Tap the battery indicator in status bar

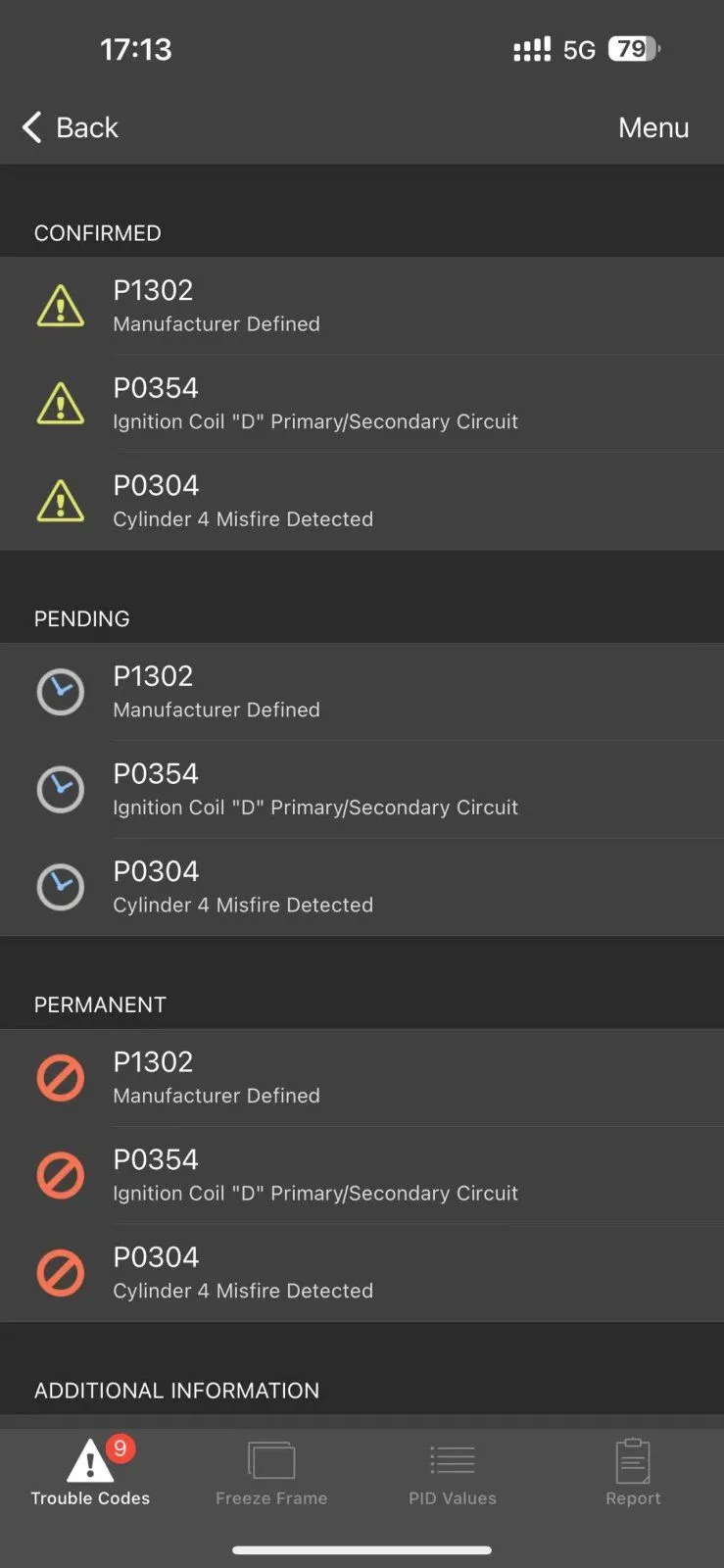point(634,49)
